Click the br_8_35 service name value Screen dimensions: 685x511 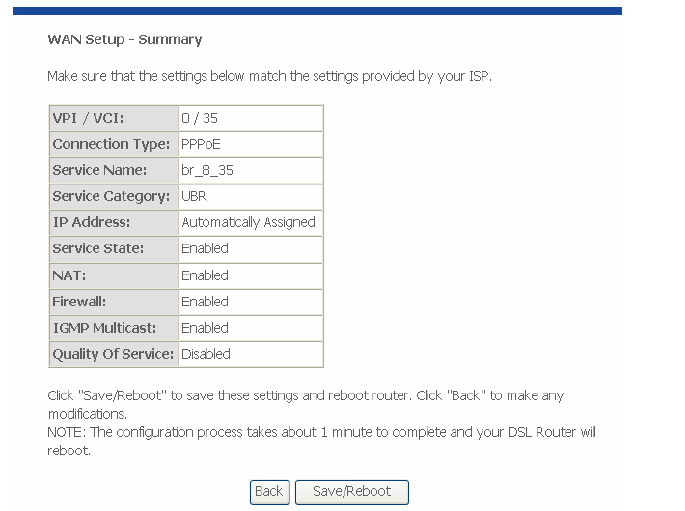coord(250,170)
